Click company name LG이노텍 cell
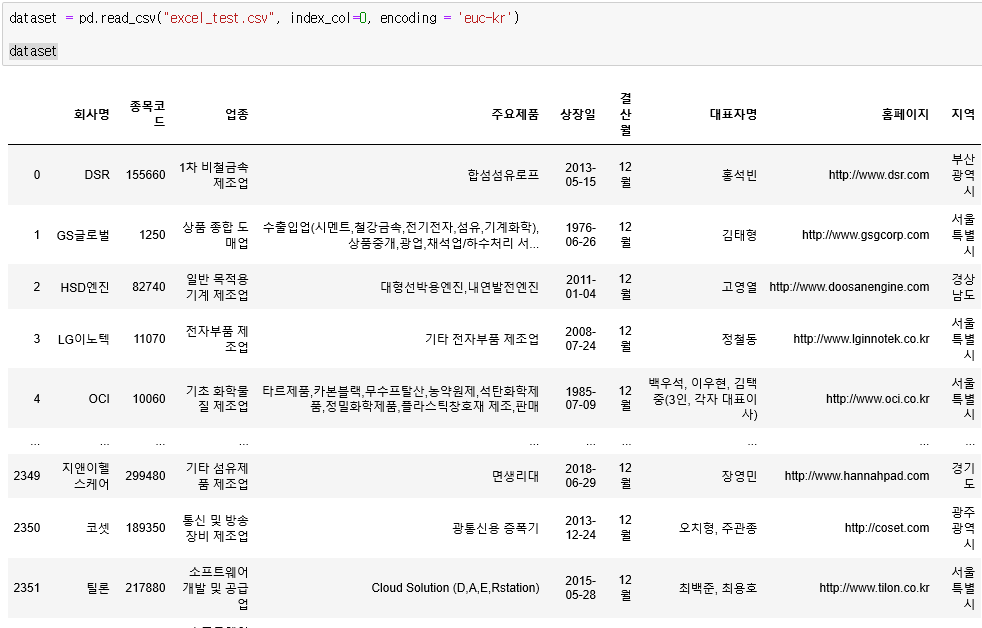Screen dimensions: 982x628 (x=84, y=339)
